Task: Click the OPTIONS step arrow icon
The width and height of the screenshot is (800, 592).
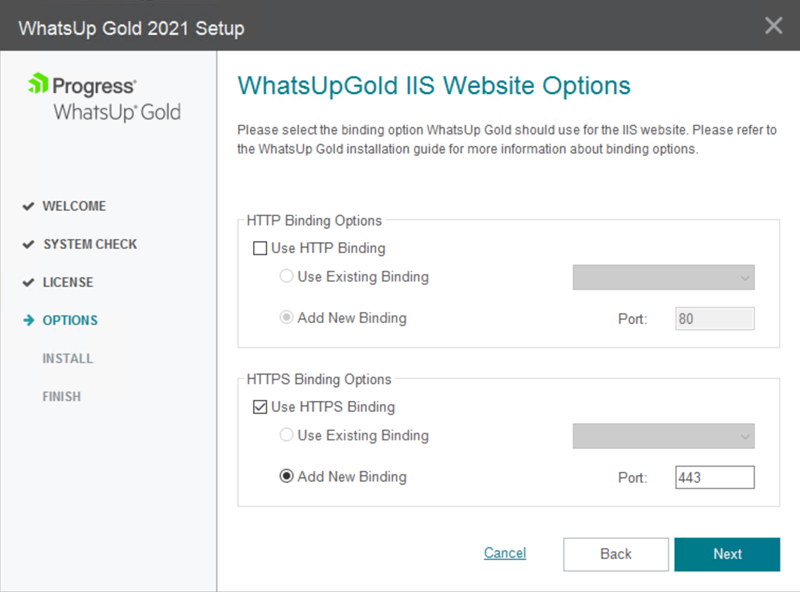Action: (29, 320)
